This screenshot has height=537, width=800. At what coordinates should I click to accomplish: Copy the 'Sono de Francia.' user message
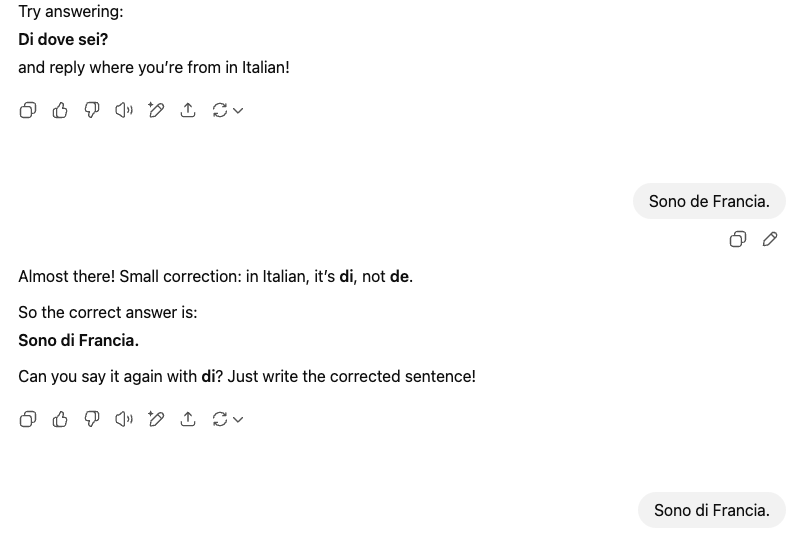[x=738, y=239]
